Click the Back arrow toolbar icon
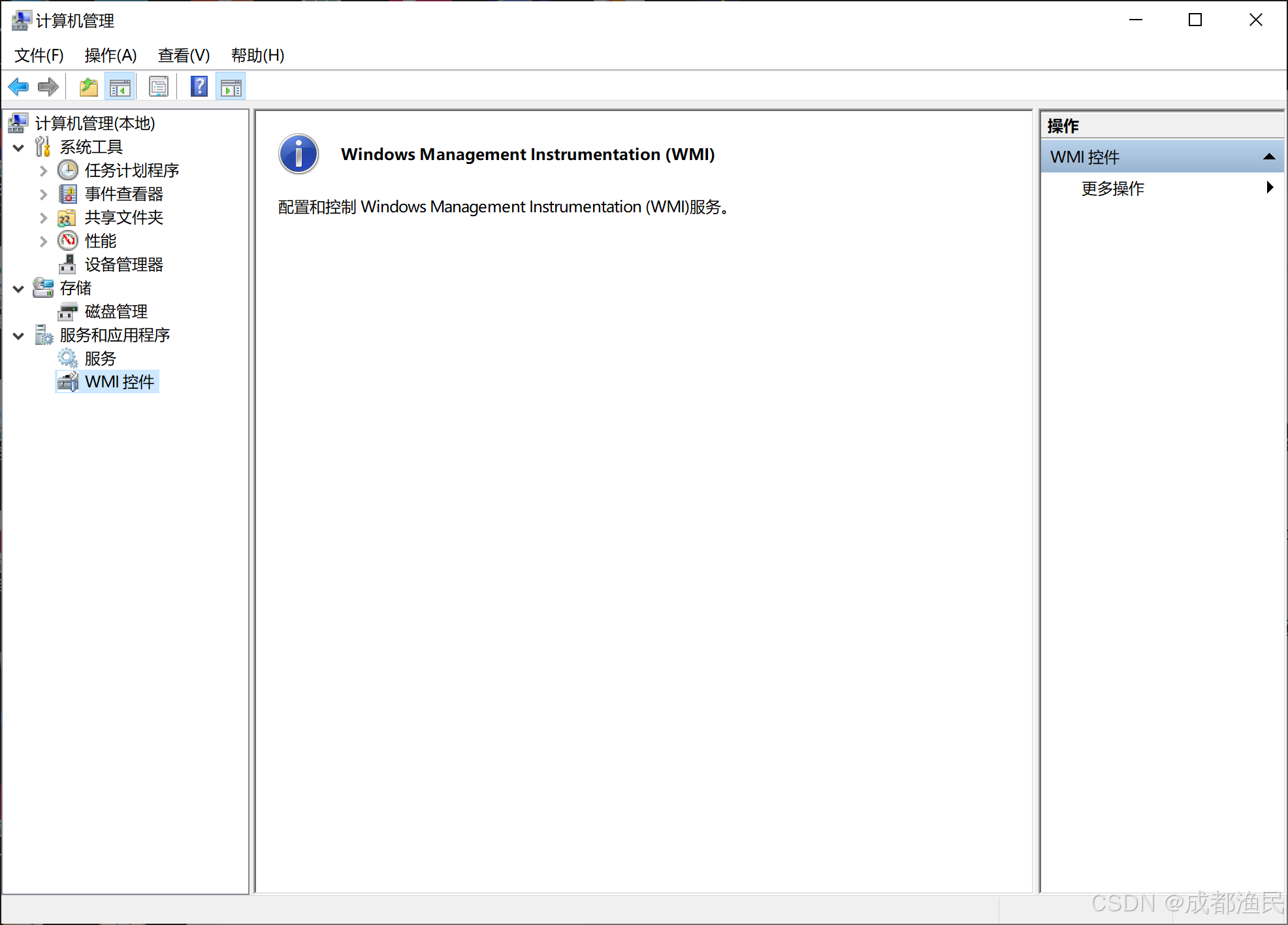 click(18, 87)
